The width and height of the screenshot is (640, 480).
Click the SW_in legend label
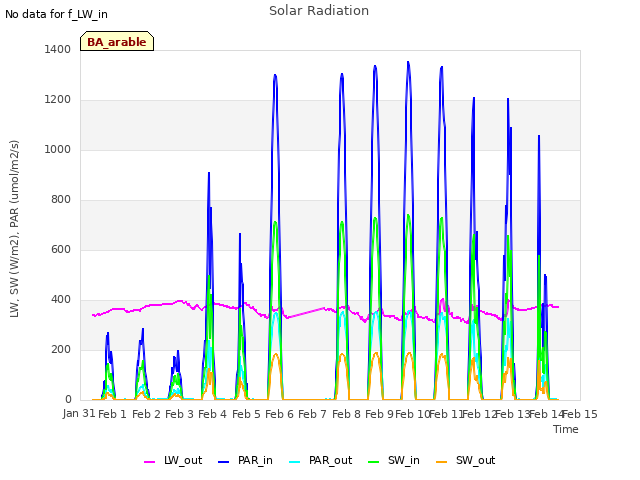click(403, 460)
